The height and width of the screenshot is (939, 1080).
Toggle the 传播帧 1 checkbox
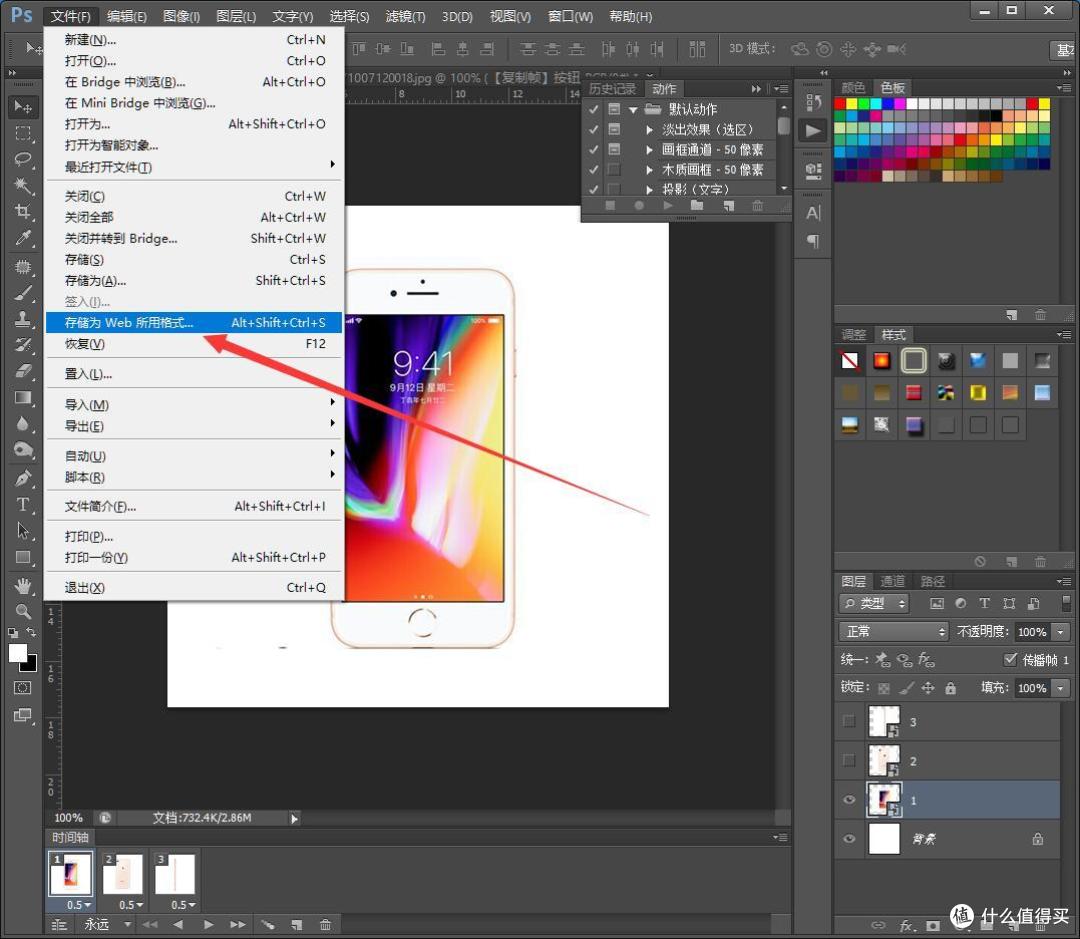[x=1010, y=659]
